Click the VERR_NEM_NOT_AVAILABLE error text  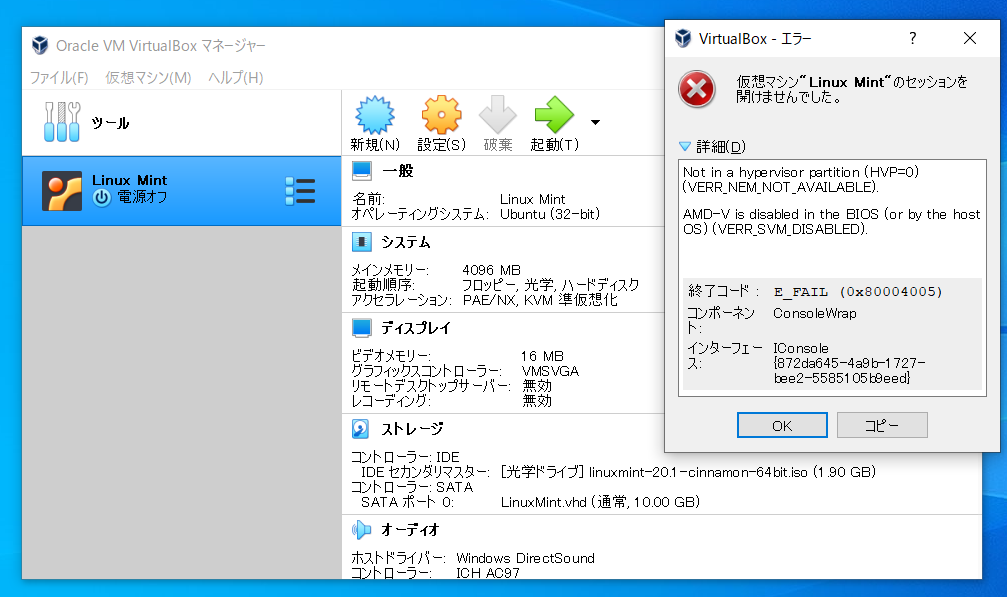click(780, 187)
